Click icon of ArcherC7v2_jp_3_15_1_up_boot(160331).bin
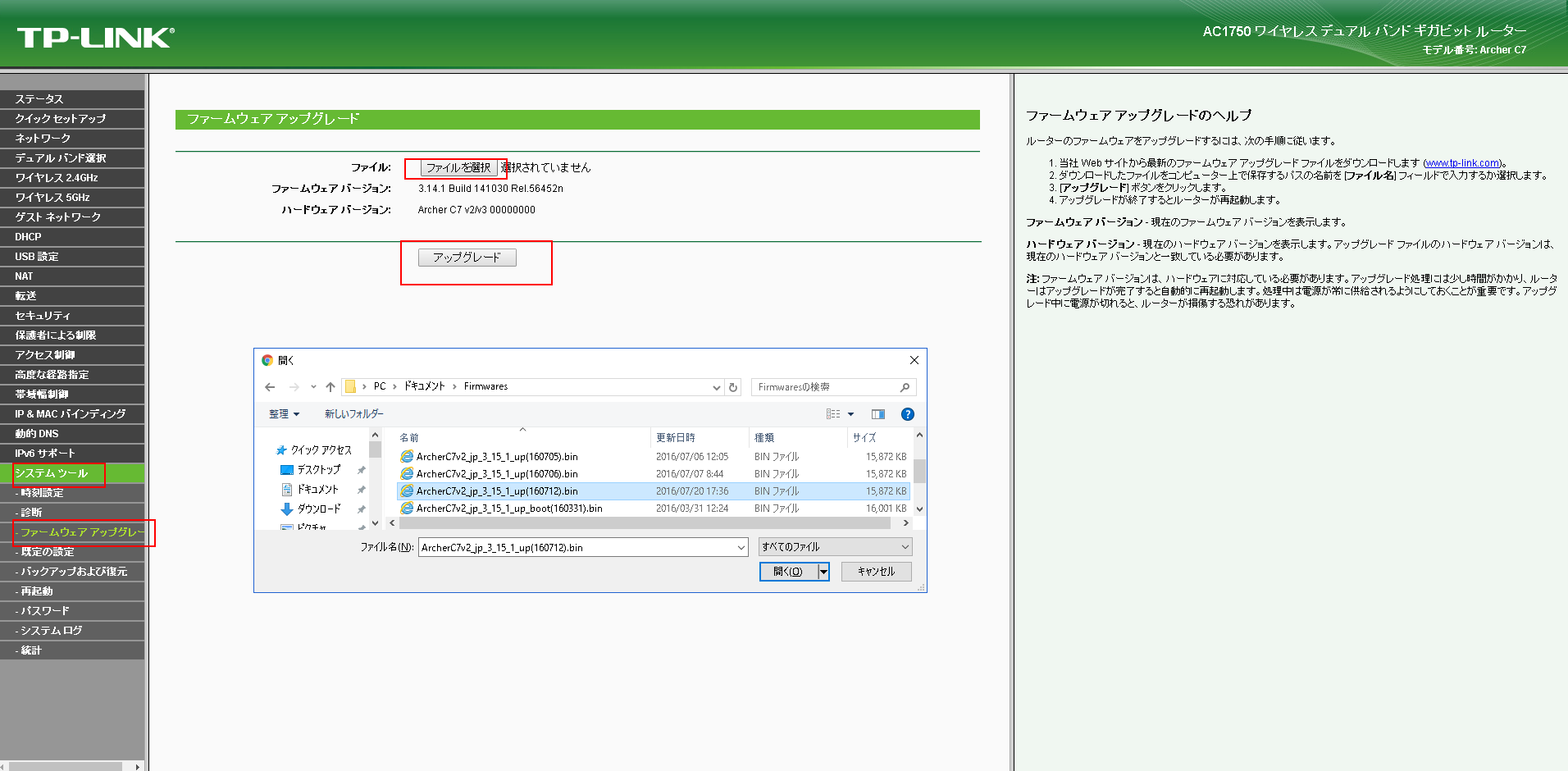1568x771 pixels. point(407,509)
